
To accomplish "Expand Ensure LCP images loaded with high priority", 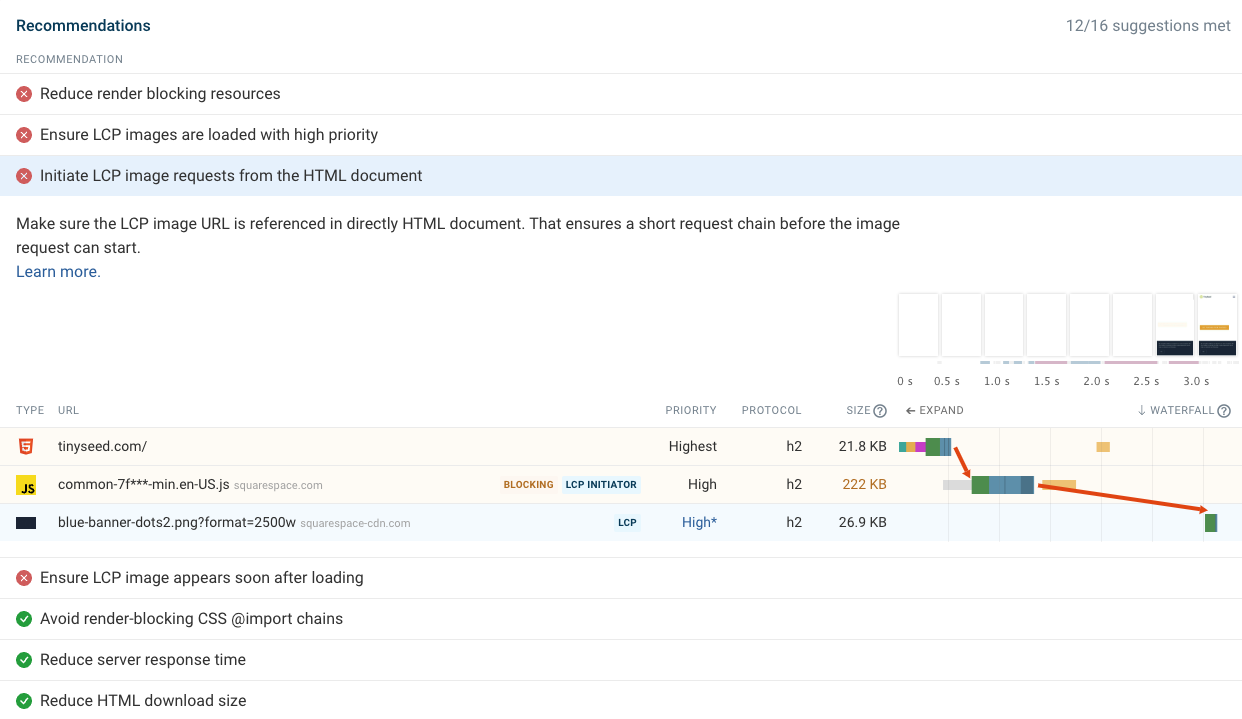I will (x=209, y=135).
